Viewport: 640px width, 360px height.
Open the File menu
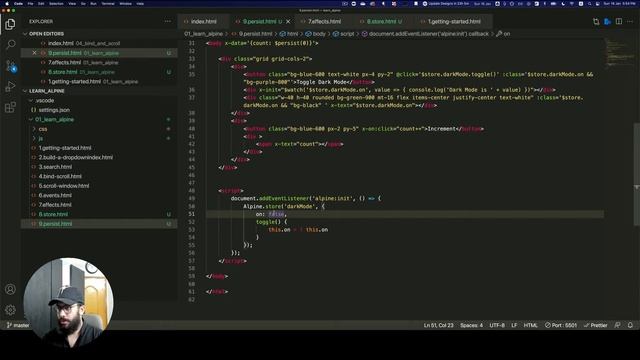click(x=30, y=3)
